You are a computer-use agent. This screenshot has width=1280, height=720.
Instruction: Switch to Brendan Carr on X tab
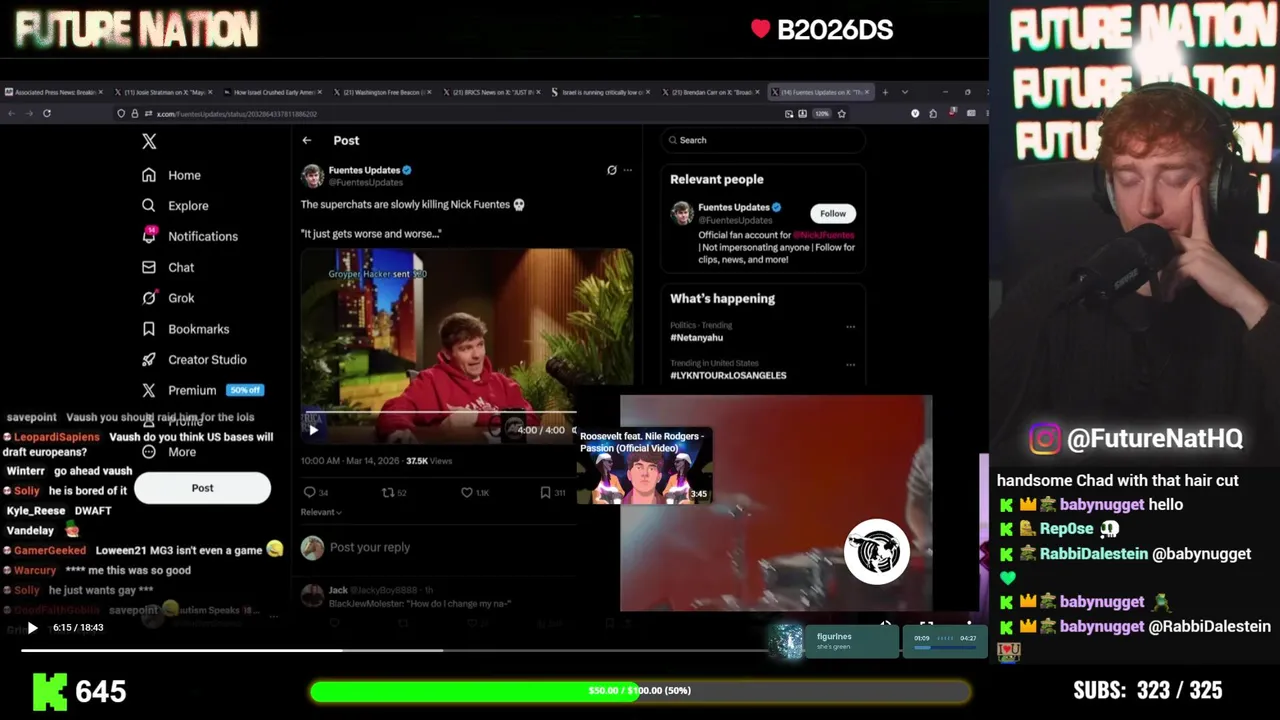coord(712,92)
